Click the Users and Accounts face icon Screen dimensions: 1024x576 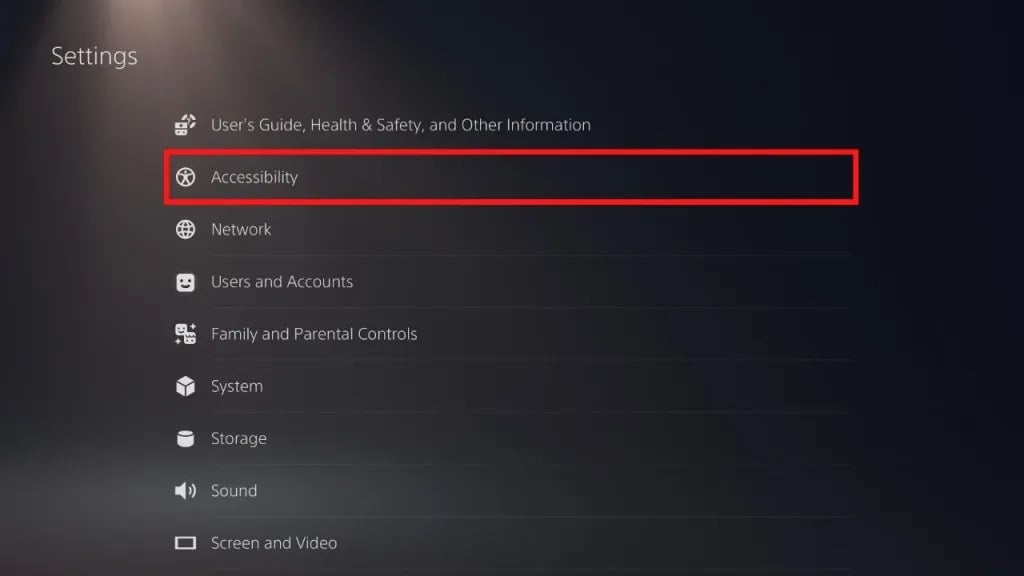(185, 282)
